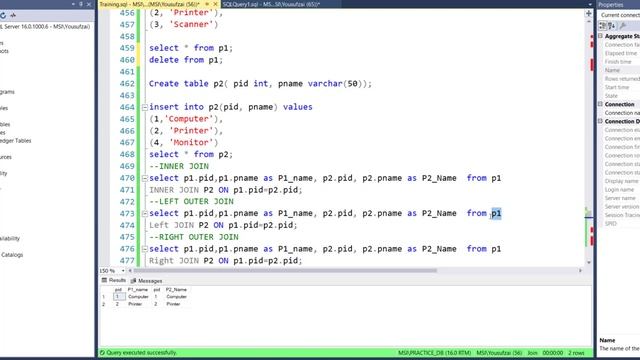The width and height of the screenshot is (640, 360).
Task: Click the editor split-window plus icon
Action: tap(589, 13)
